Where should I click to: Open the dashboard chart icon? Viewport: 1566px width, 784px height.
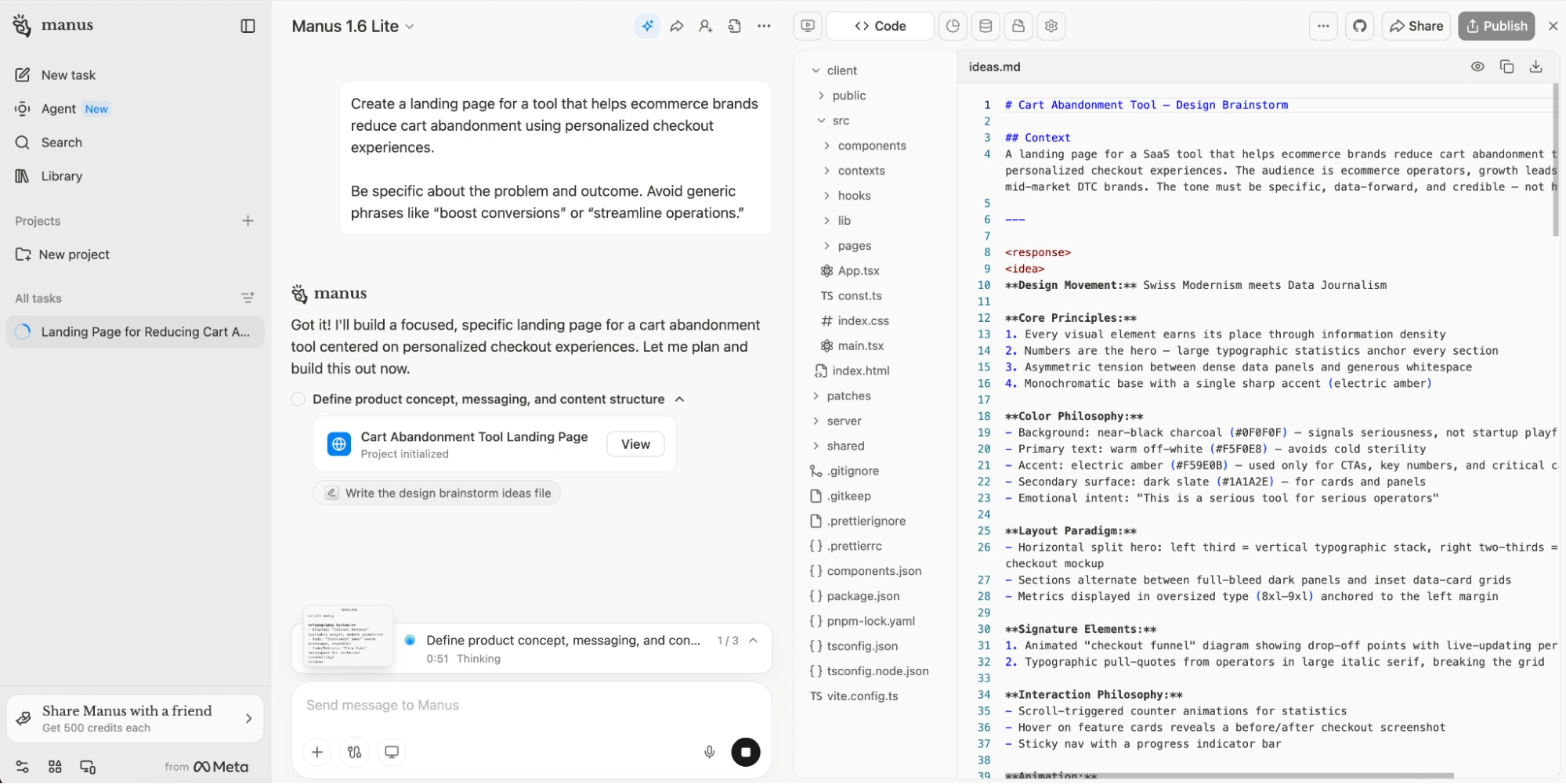click(x=953, y=26)
